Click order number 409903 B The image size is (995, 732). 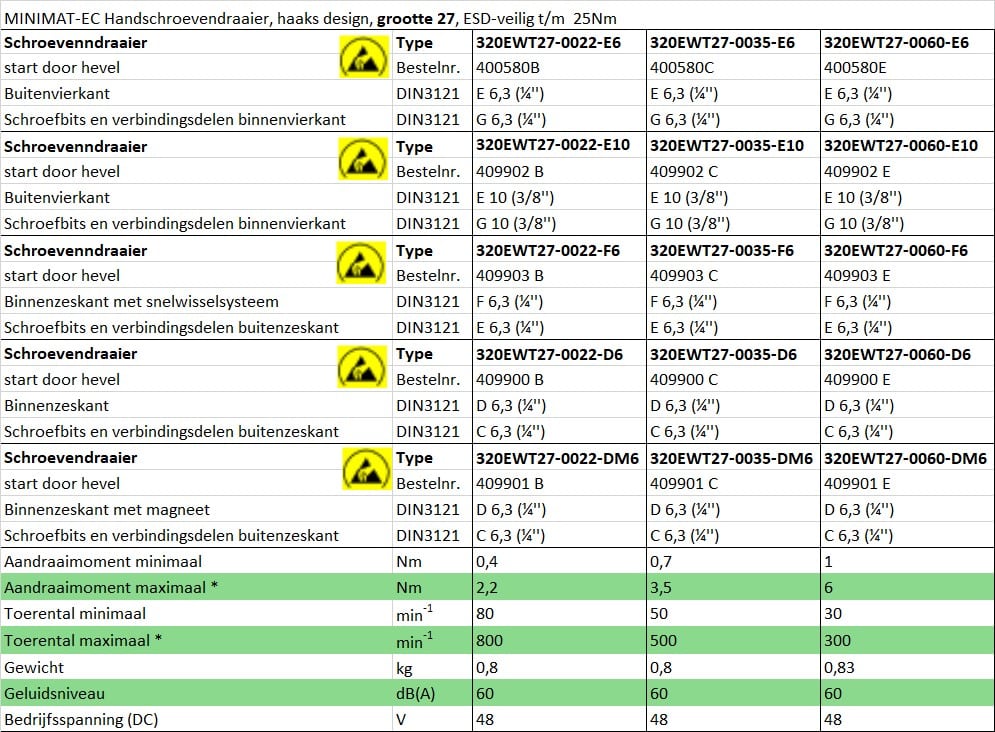click(x=510, y=276)
